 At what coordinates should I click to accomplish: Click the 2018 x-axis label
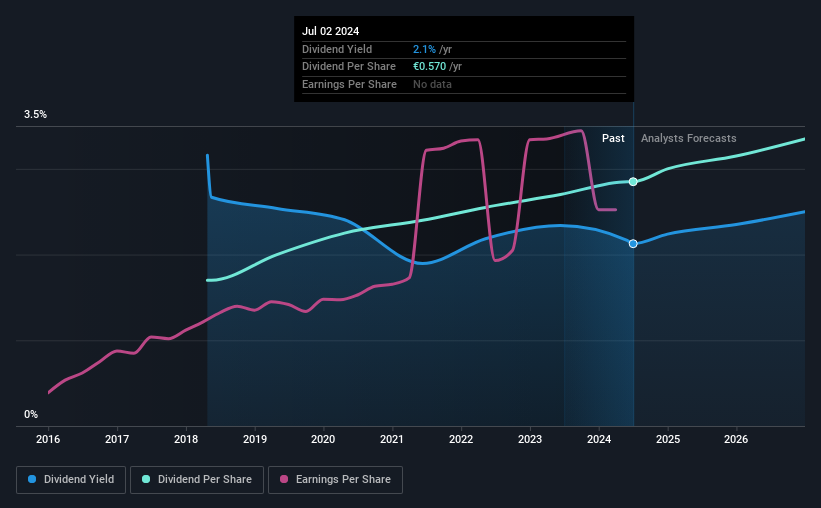(186, 439)
